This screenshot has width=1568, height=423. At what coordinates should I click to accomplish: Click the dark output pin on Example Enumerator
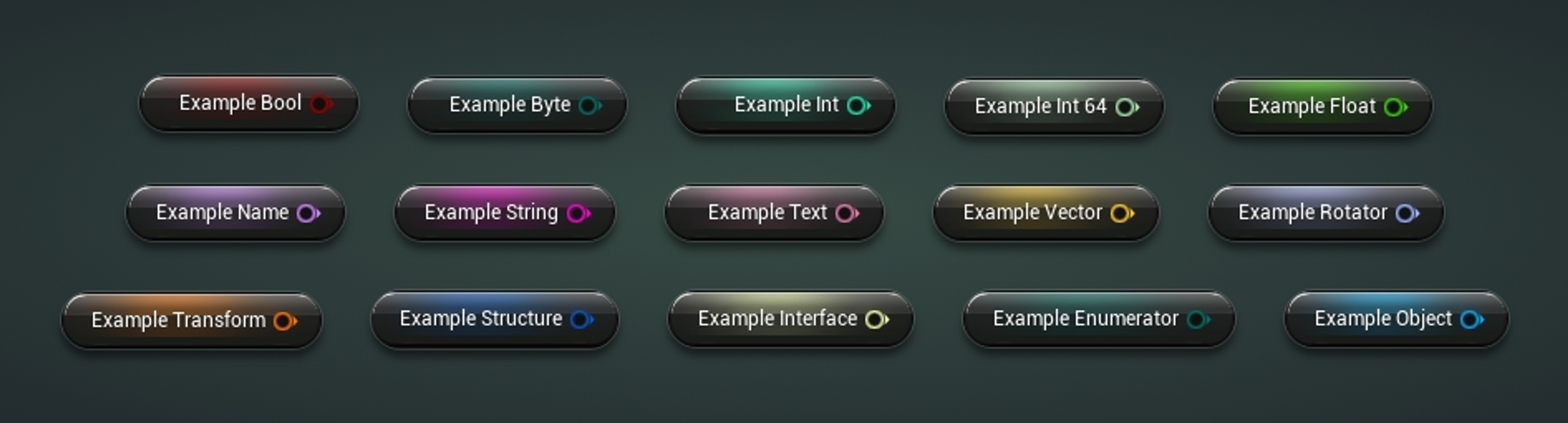click(x=1198, y=319)
